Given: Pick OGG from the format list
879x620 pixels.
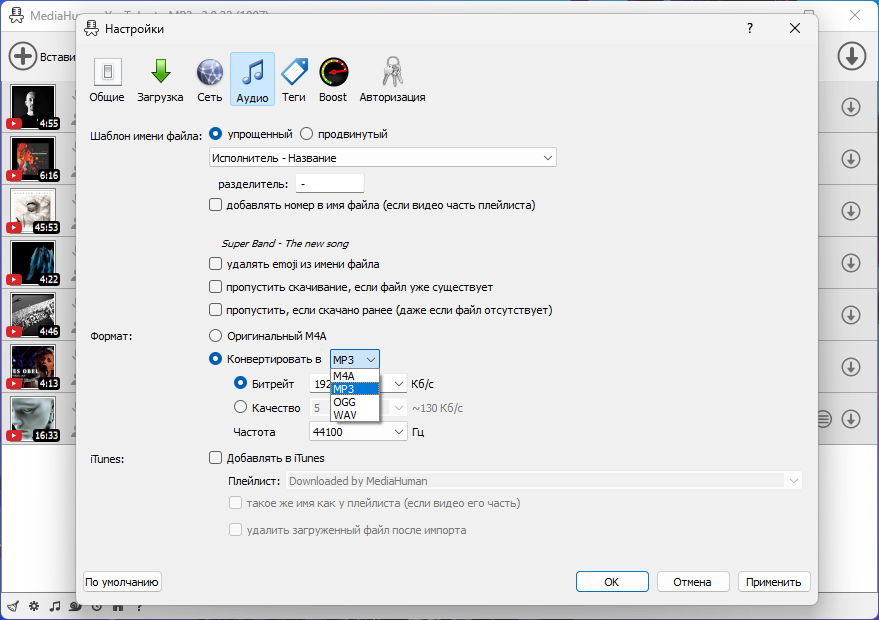Looking at the screenshot, I should pyautogui.click(x=355, y=402).
